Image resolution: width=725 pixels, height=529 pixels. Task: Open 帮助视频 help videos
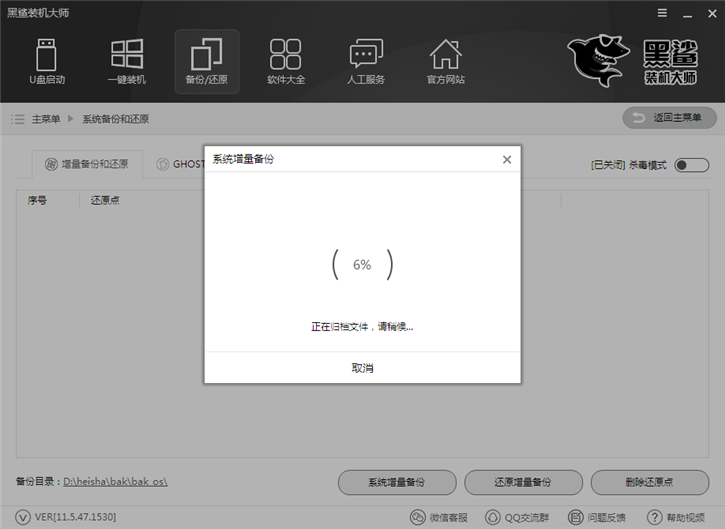pyautogui.click(x=677, y=517)
